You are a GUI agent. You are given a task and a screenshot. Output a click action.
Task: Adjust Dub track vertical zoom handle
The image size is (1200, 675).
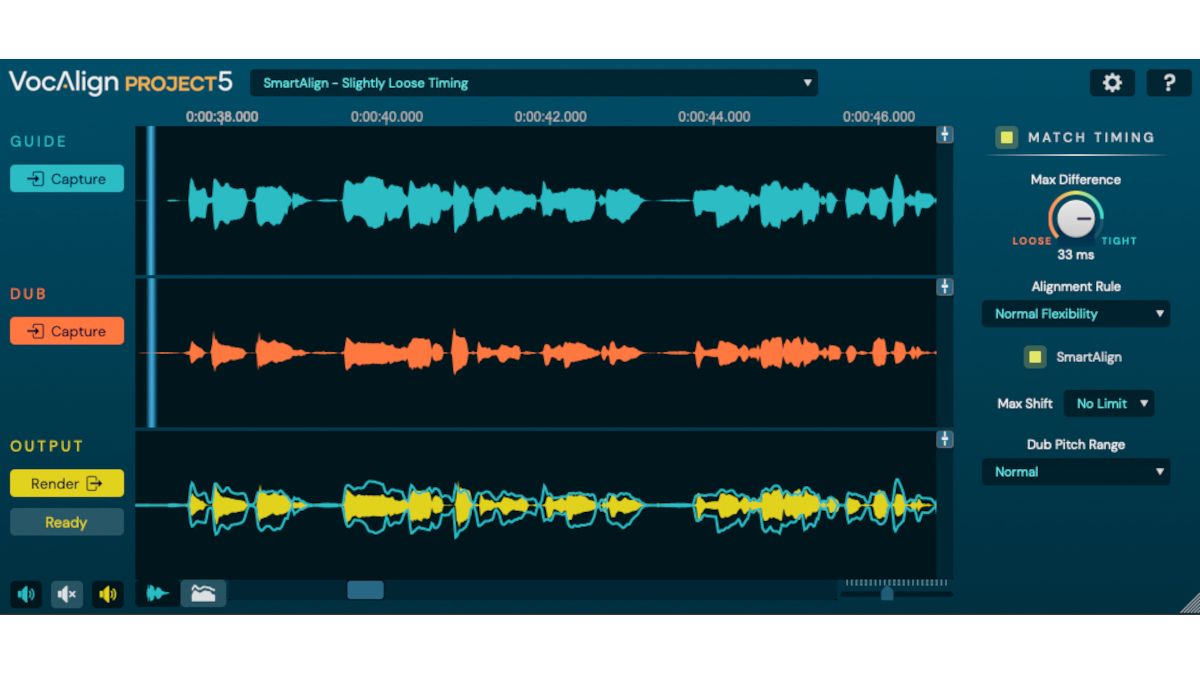tap(944, 287)
